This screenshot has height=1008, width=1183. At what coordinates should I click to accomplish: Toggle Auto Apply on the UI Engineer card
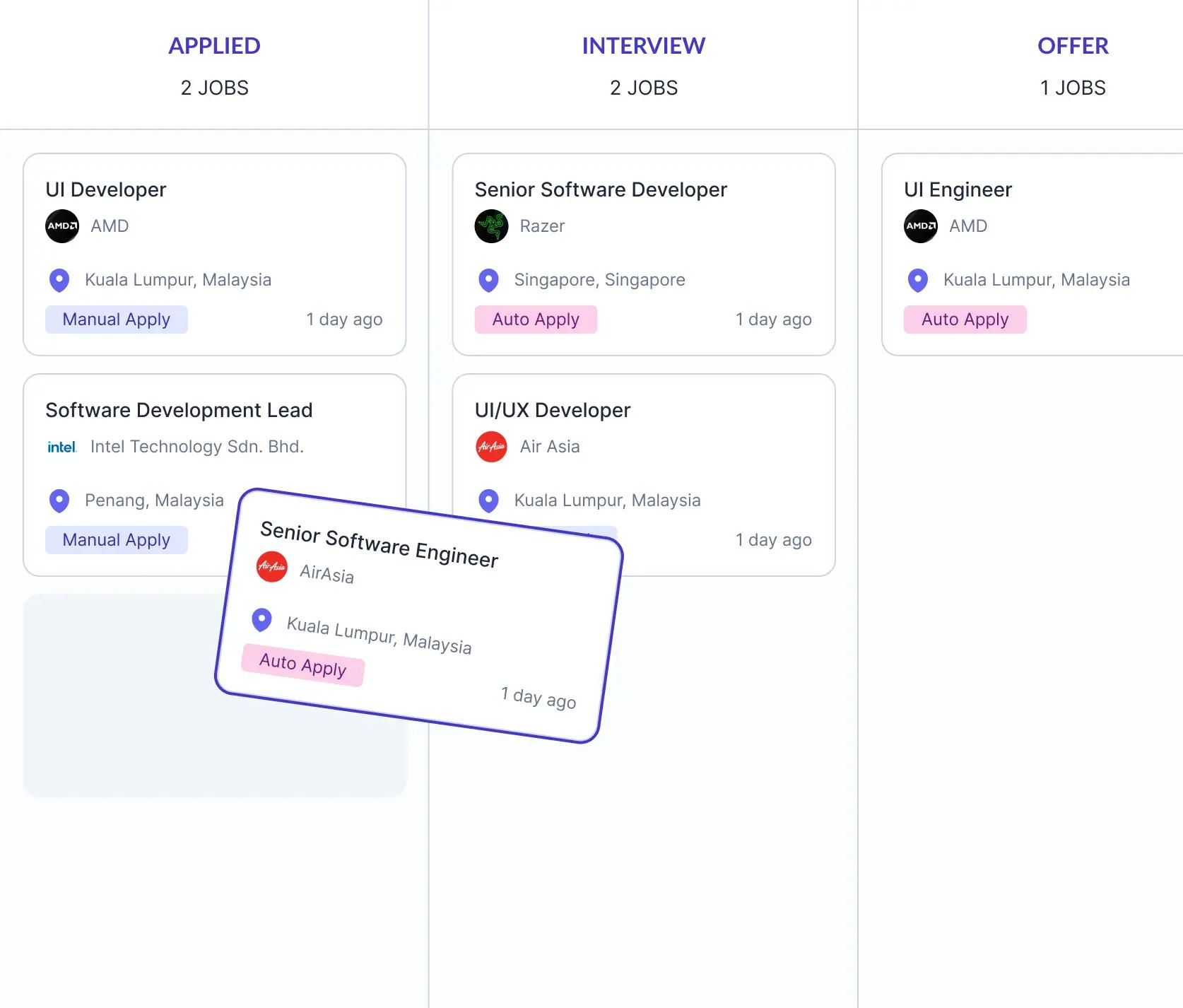click(x=965, y=319)
